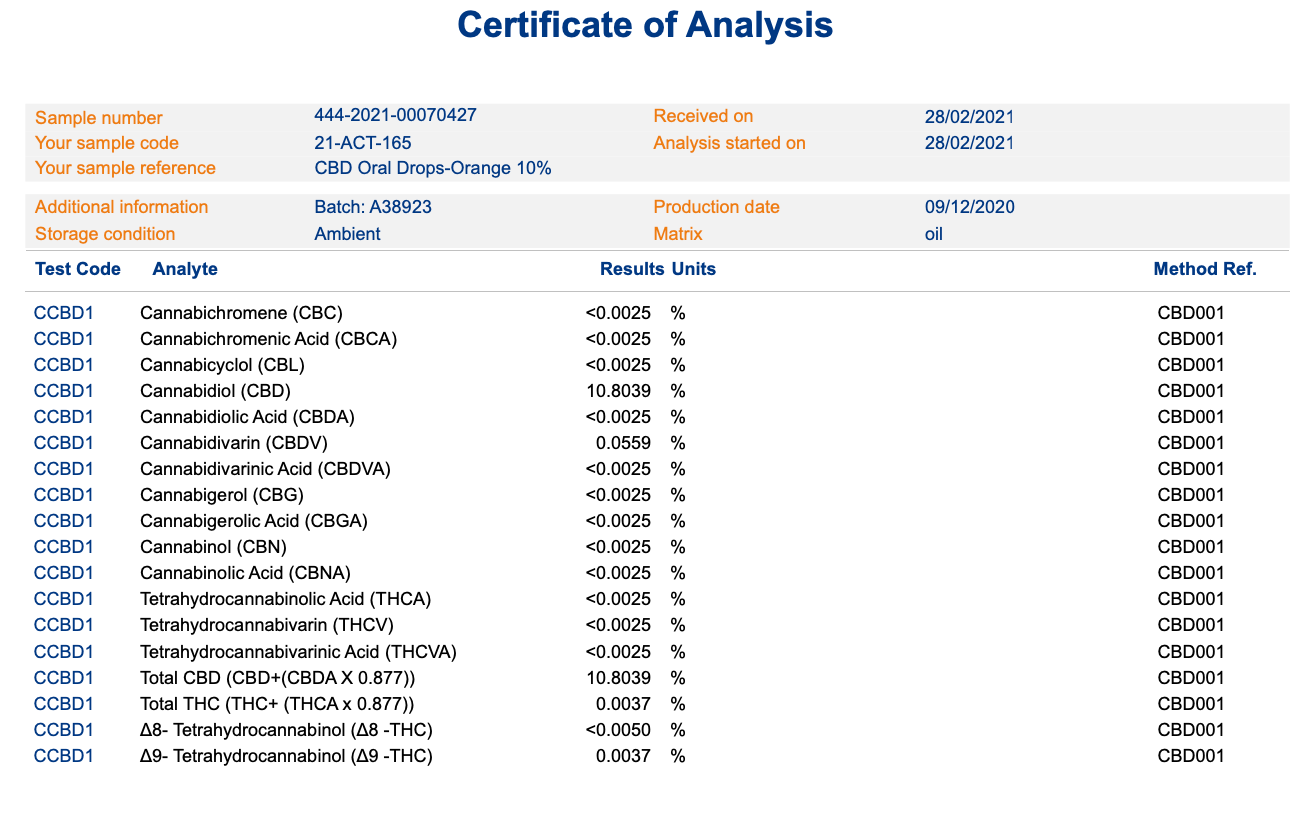The width and height of the screenshot is (1301, 839).
Task: Click Cannabigerol (CBG) analyte
Action: point(222,495)
